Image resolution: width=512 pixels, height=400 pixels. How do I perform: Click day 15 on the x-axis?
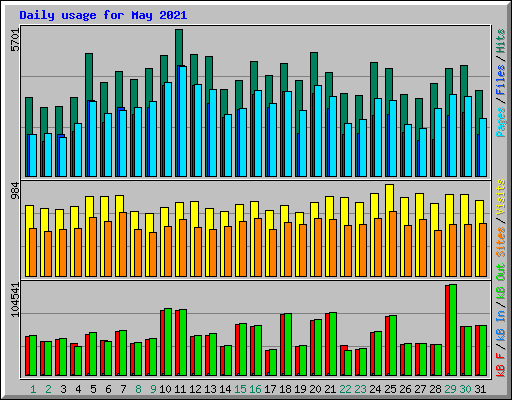coord(240,389)
